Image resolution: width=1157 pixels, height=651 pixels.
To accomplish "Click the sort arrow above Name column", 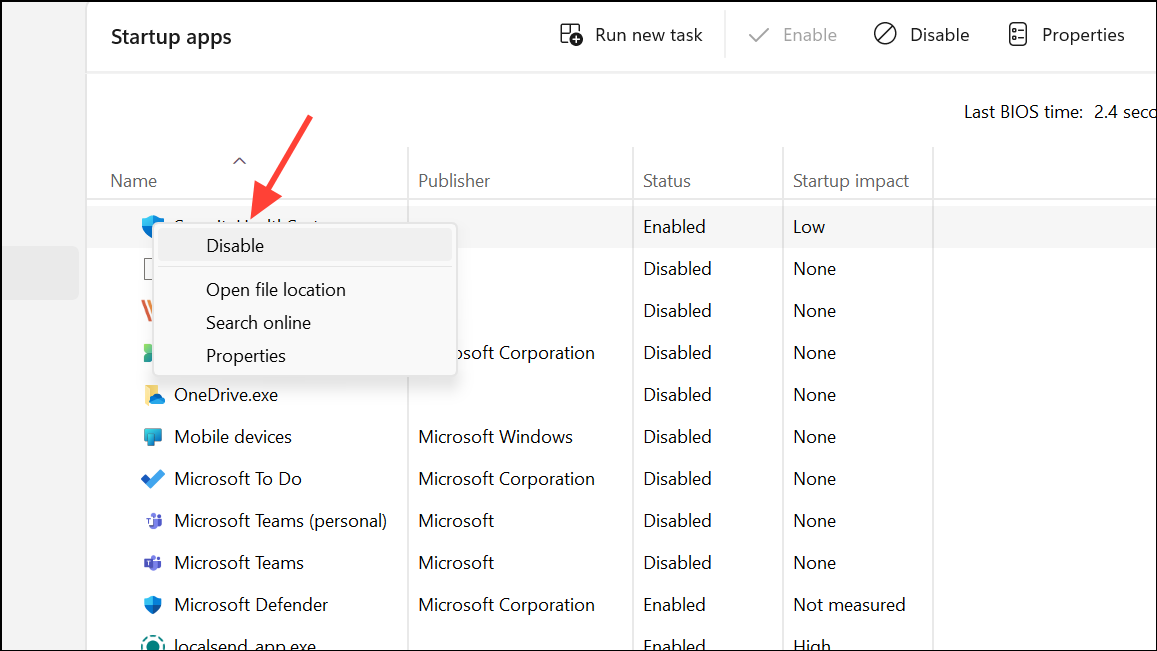I will click(239, 161).
